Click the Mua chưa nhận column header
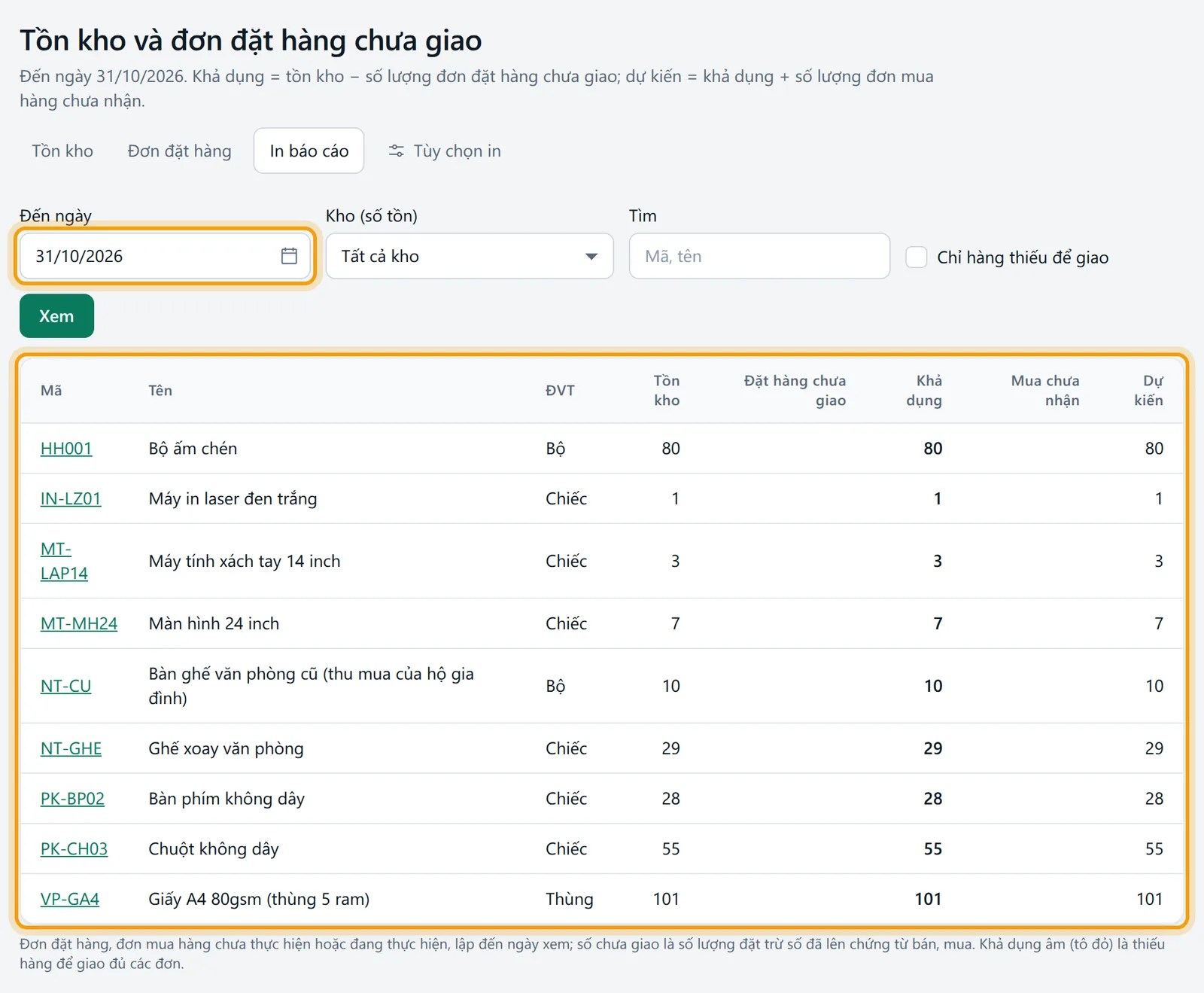Image resolution: width=1204 pixels, height=993 pixels. point(1045,391)
